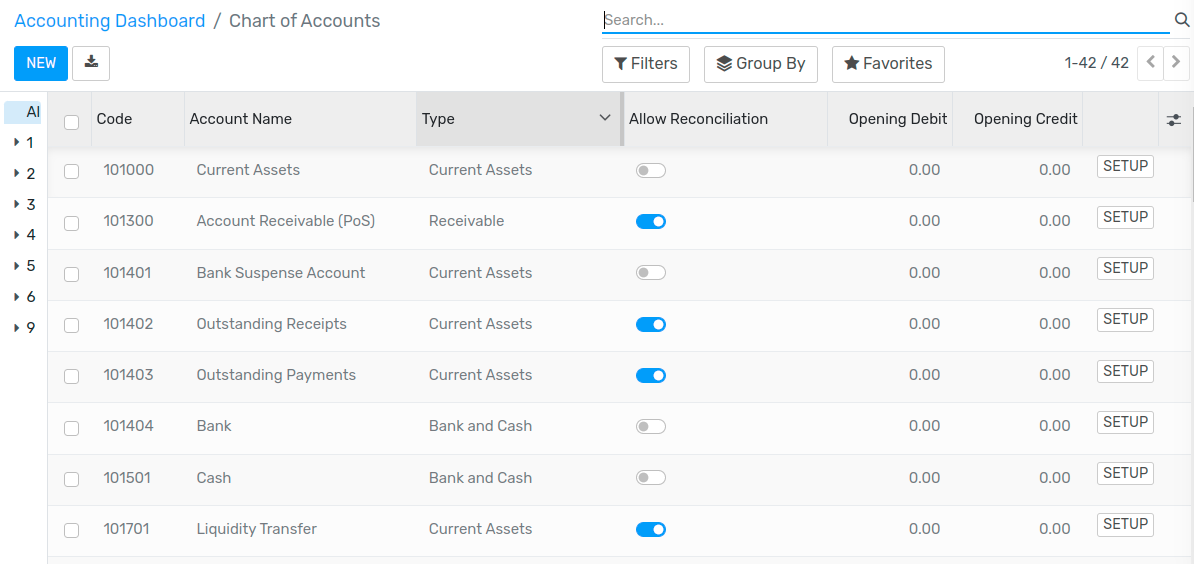The width and height of the screenshot is (1194, 564).
Task: Check the Bank Suspense Account row
Action: (72, 274)
